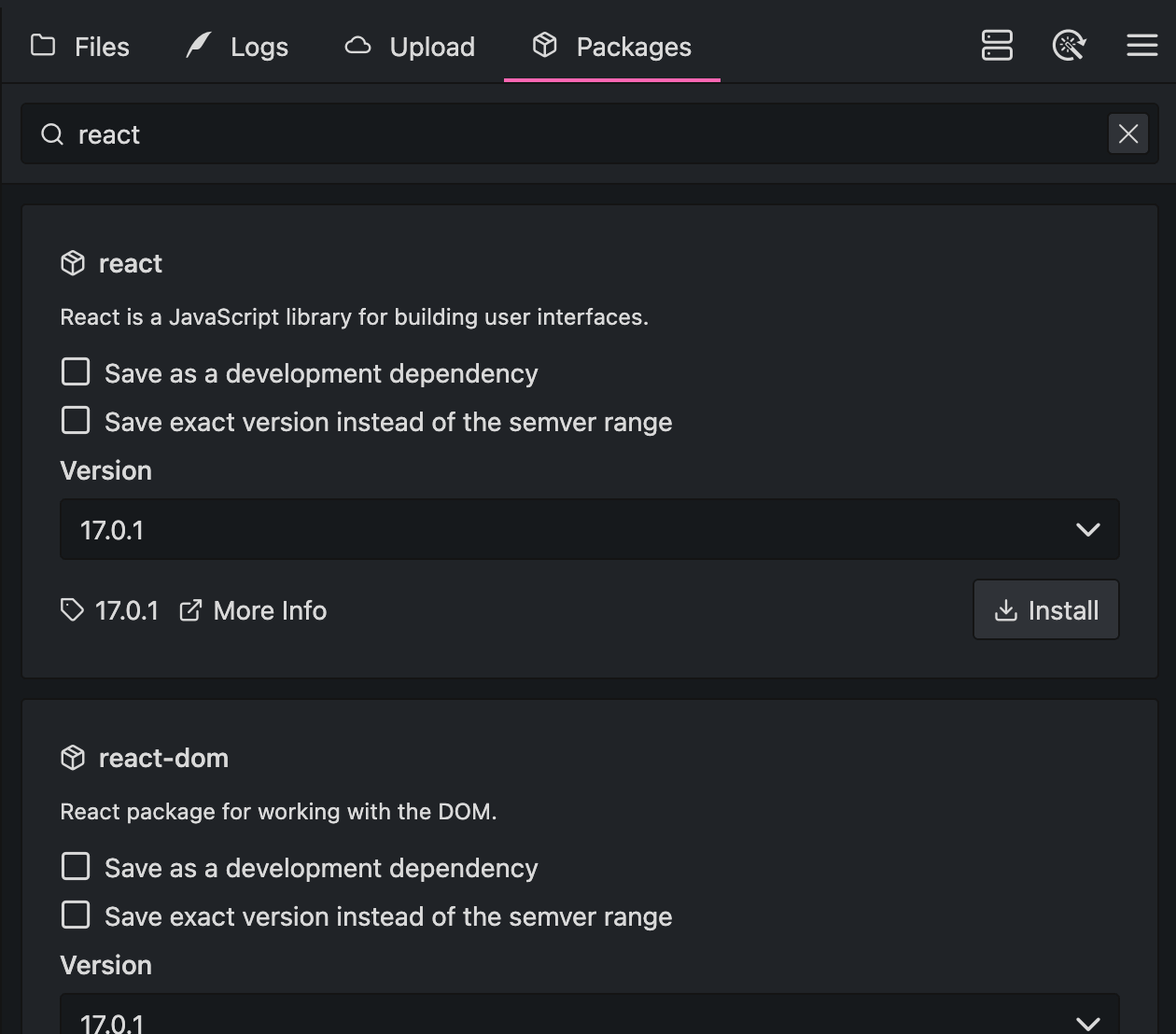This screenshot has height=1034, width=1176.
Task: Click the package cube icon beside react
Action: [x=72, y=263]
